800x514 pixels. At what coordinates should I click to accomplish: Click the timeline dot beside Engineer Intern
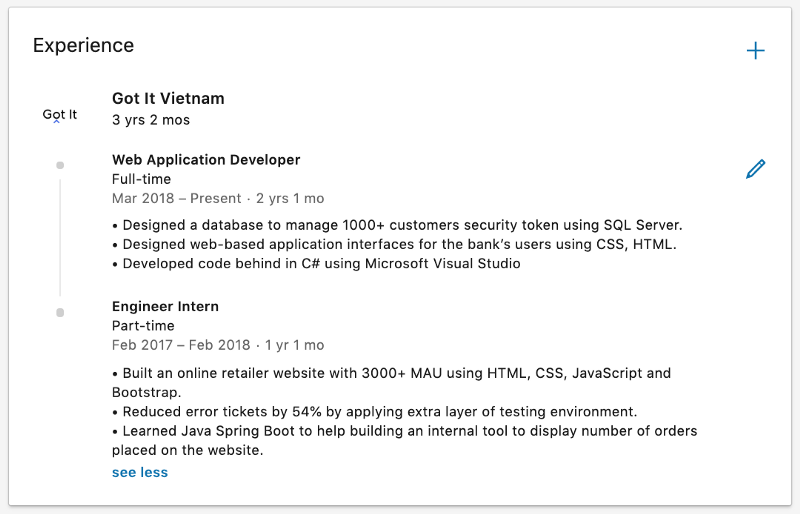60,312
